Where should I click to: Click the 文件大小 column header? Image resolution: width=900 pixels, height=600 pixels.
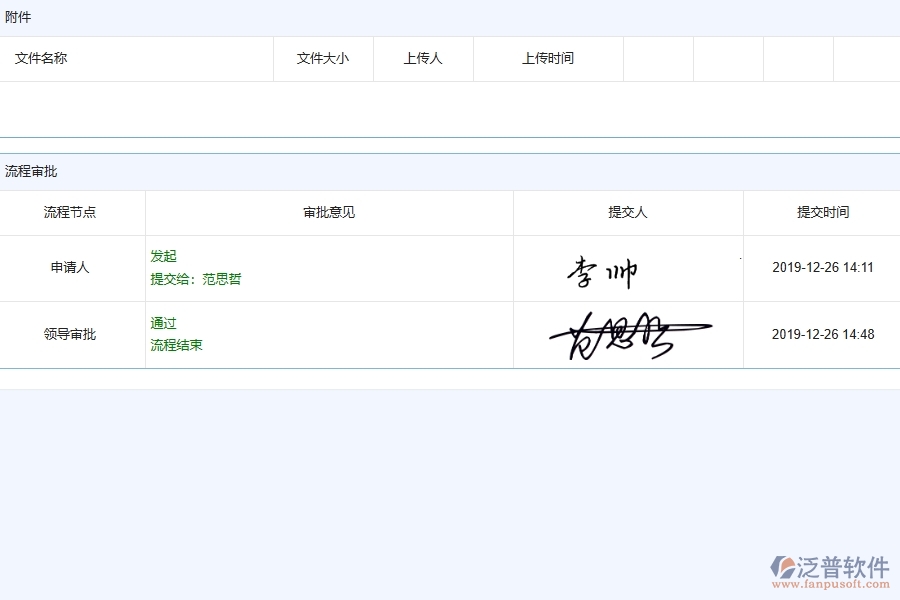[x=322, y=58]
